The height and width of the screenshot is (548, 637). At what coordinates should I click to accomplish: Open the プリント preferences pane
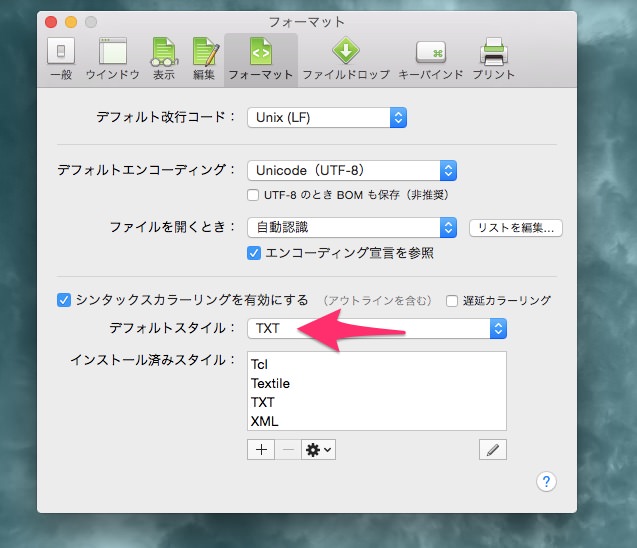tap(494, 59)
